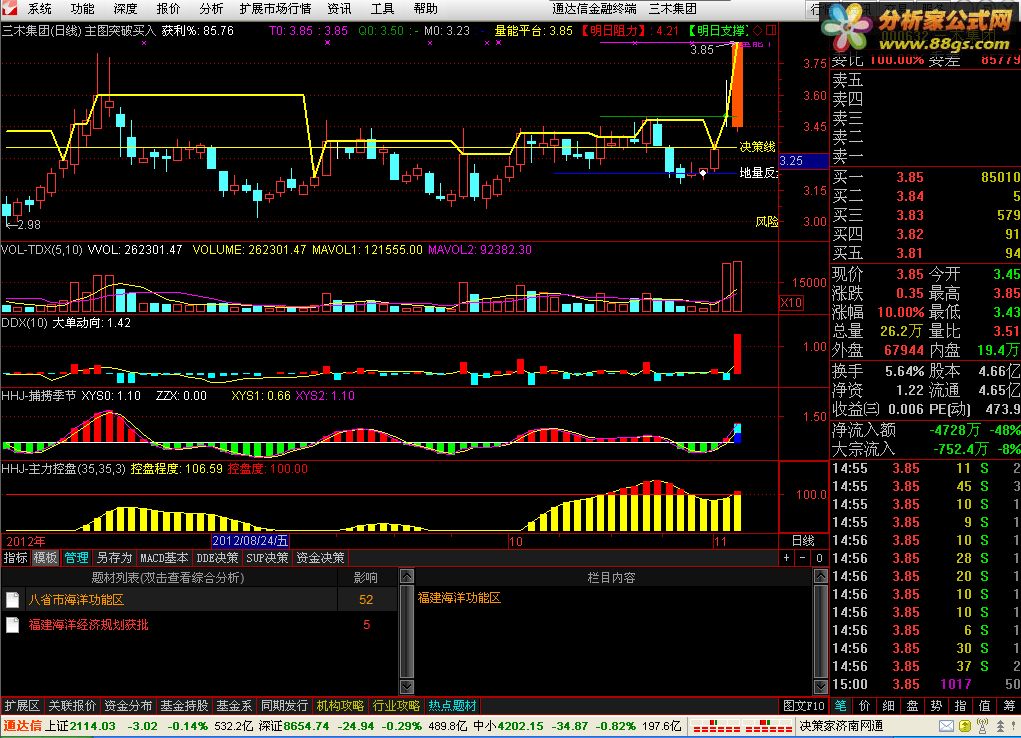Image resolution: width=1021 pixels, height=738 pixels.
Task: Click the yellow round icon in status bar
Action: 965,726
